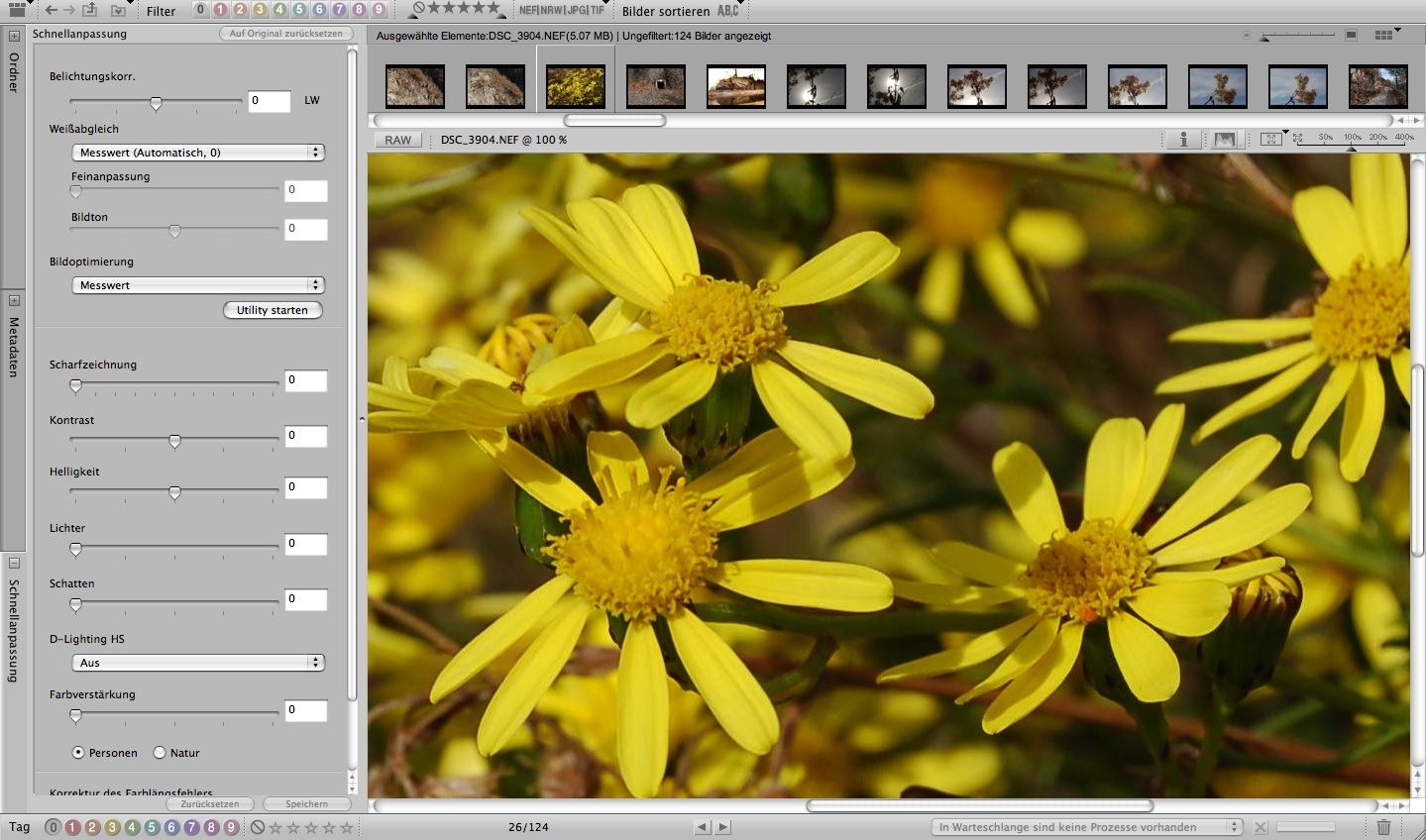Select the Natur radio button
The width and height of the screenshot is (1426, 840).
coord(160,753)
